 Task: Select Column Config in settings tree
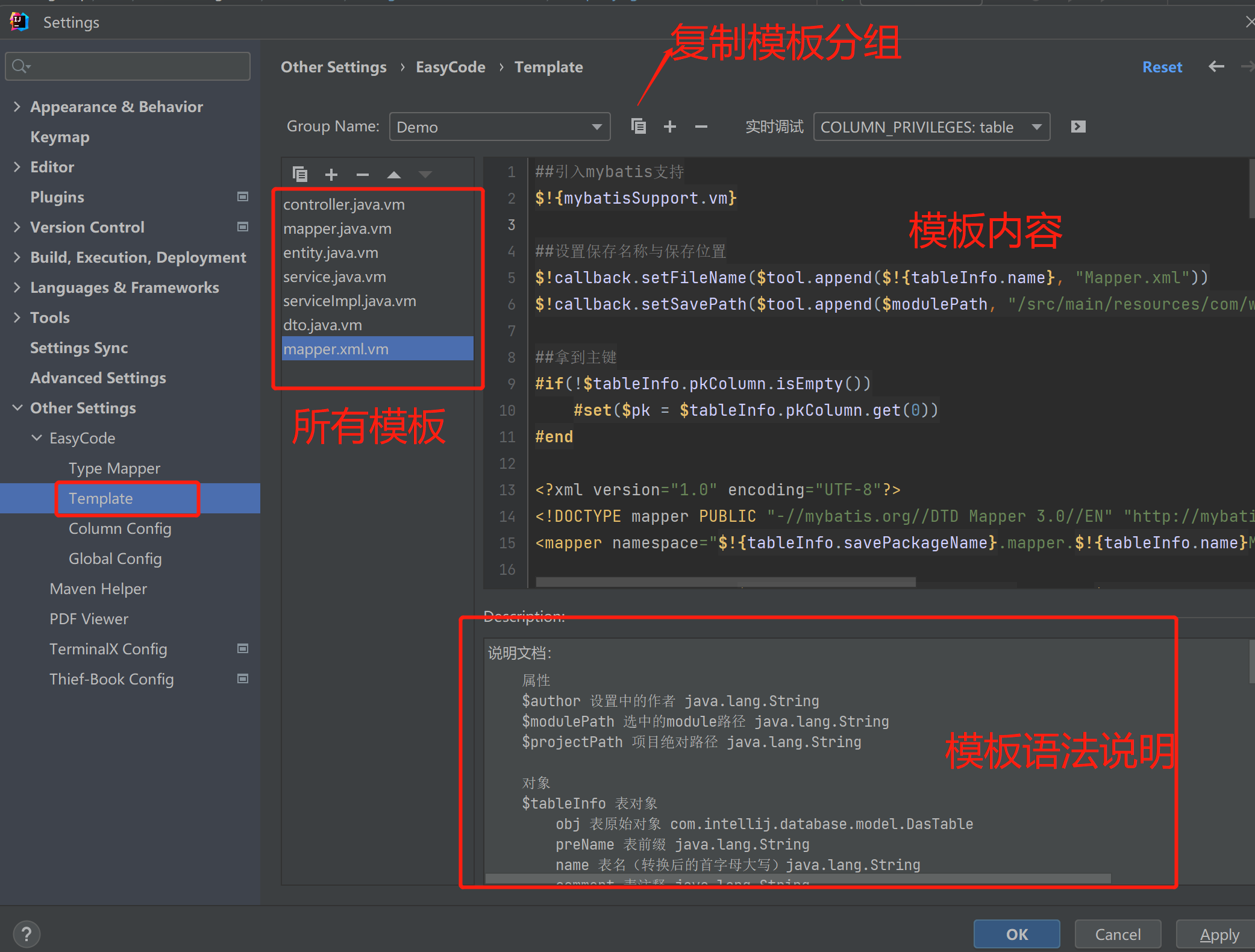(120, 528)
